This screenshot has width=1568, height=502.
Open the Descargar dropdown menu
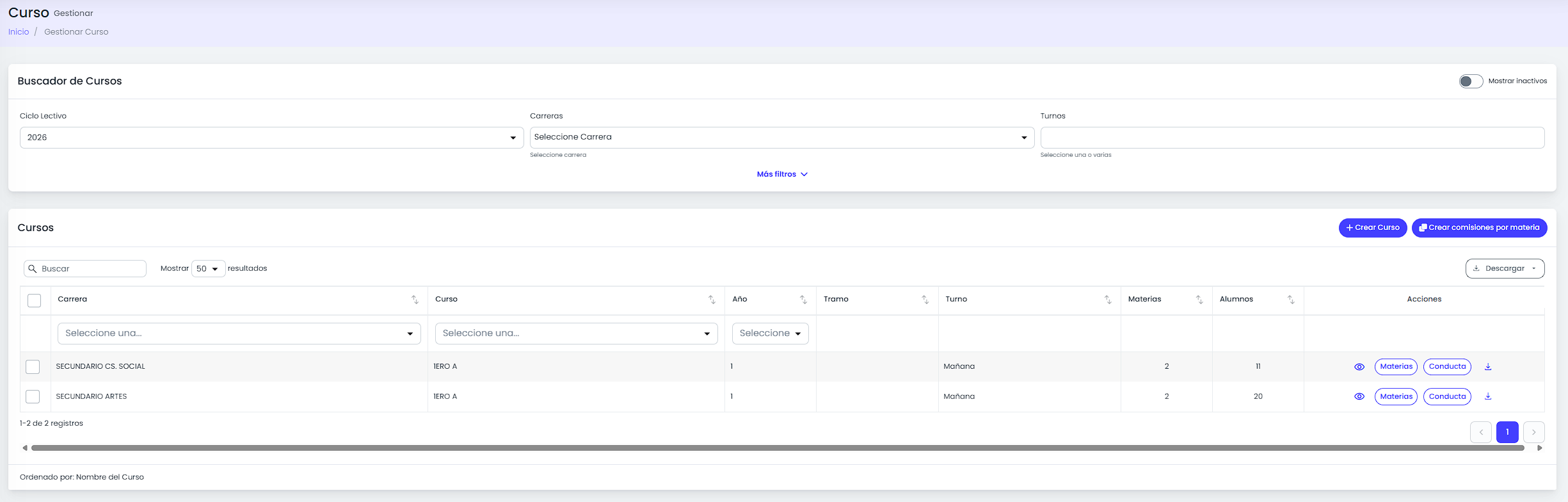tap(1505, 269)
